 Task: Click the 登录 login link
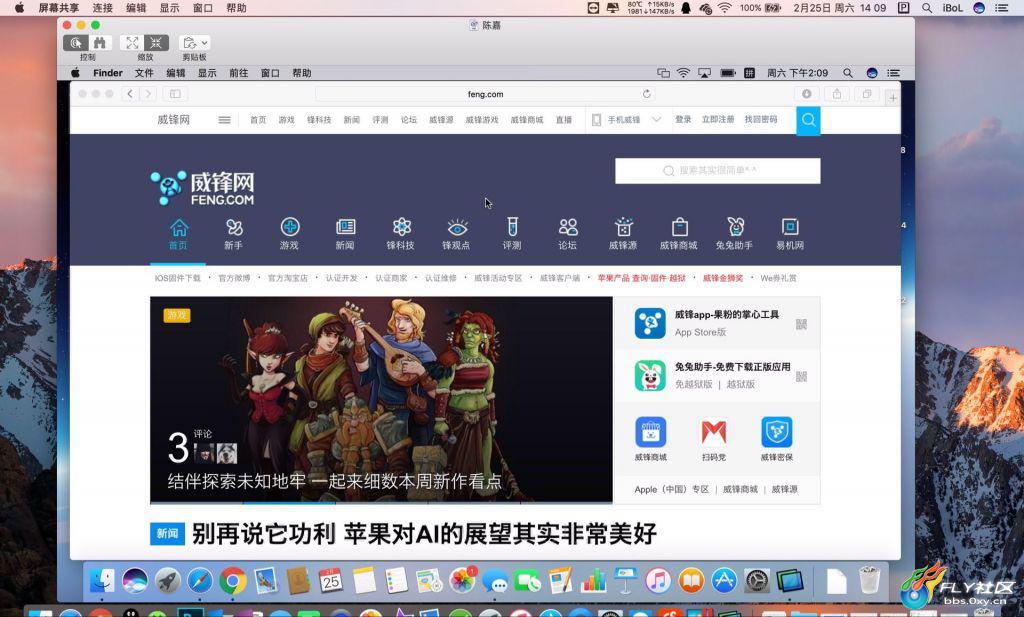[x=683, y=119]
